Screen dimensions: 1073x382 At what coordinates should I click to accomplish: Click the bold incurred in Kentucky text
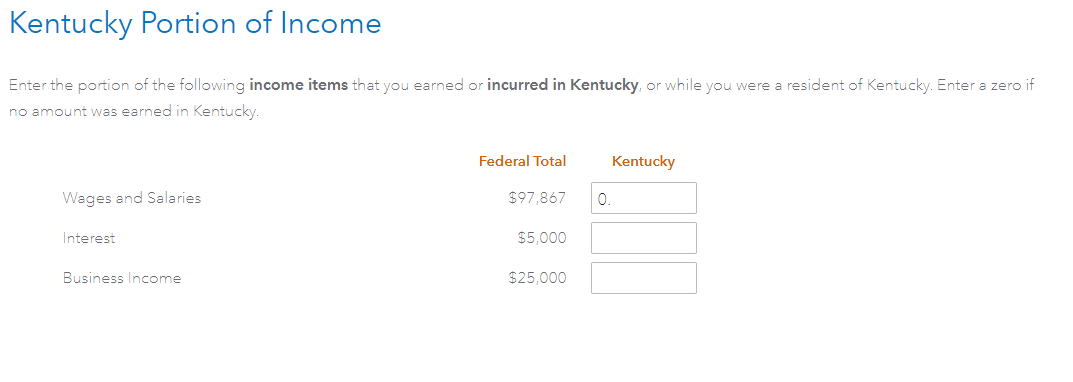pos(563,86)
